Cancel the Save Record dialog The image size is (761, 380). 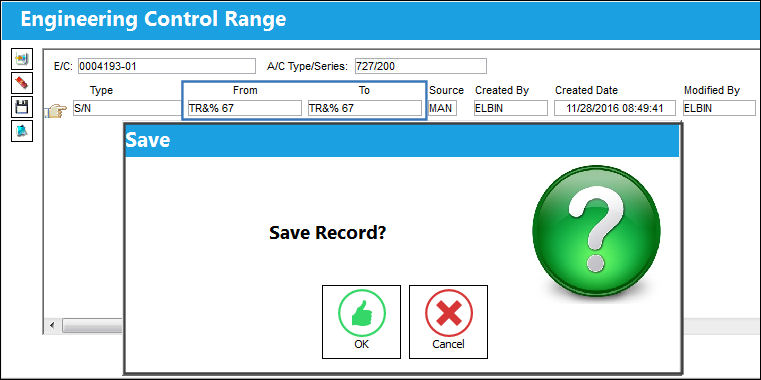pos(448,322)
